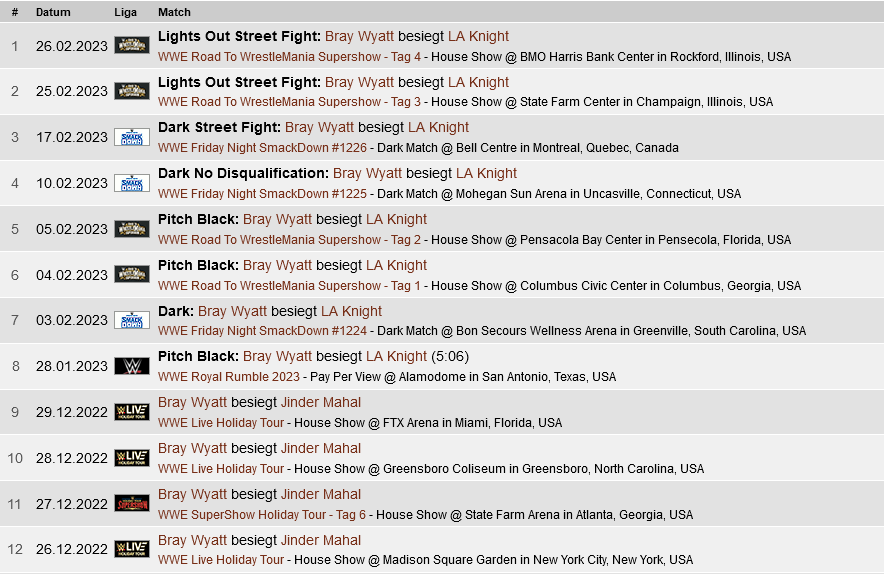Open the SmackDown logo for 17.02.2023 match
The image size is (884, 574).
(132, 137)
